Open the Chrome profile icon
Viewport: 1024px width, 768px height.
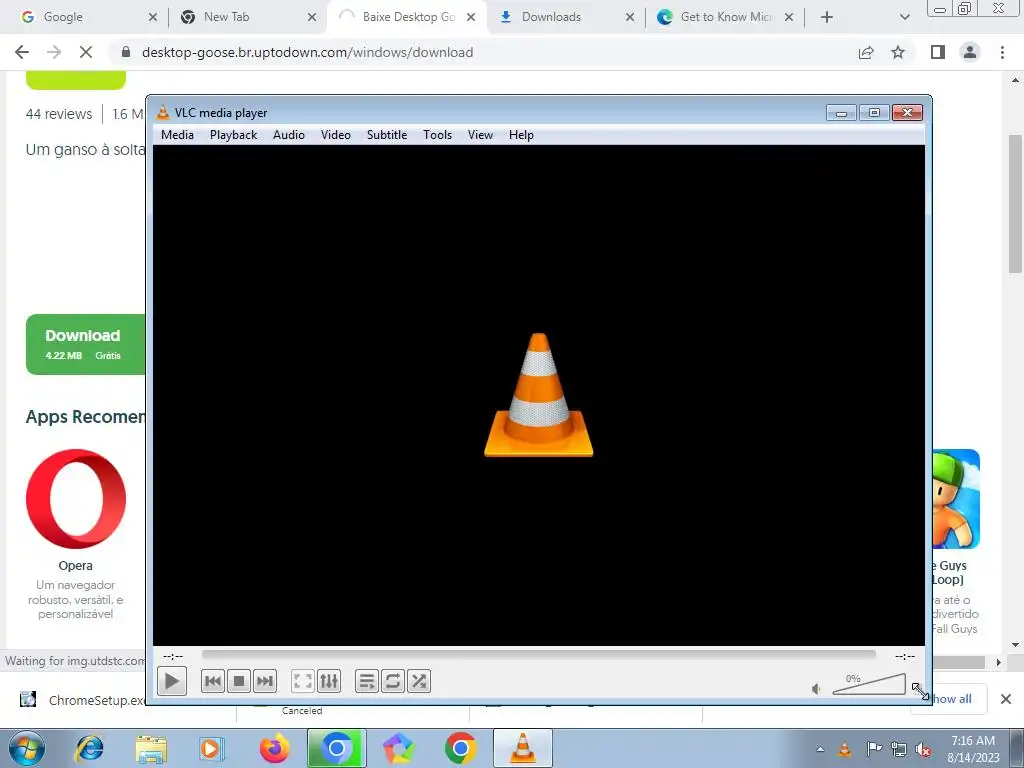[x=970, y=52]
